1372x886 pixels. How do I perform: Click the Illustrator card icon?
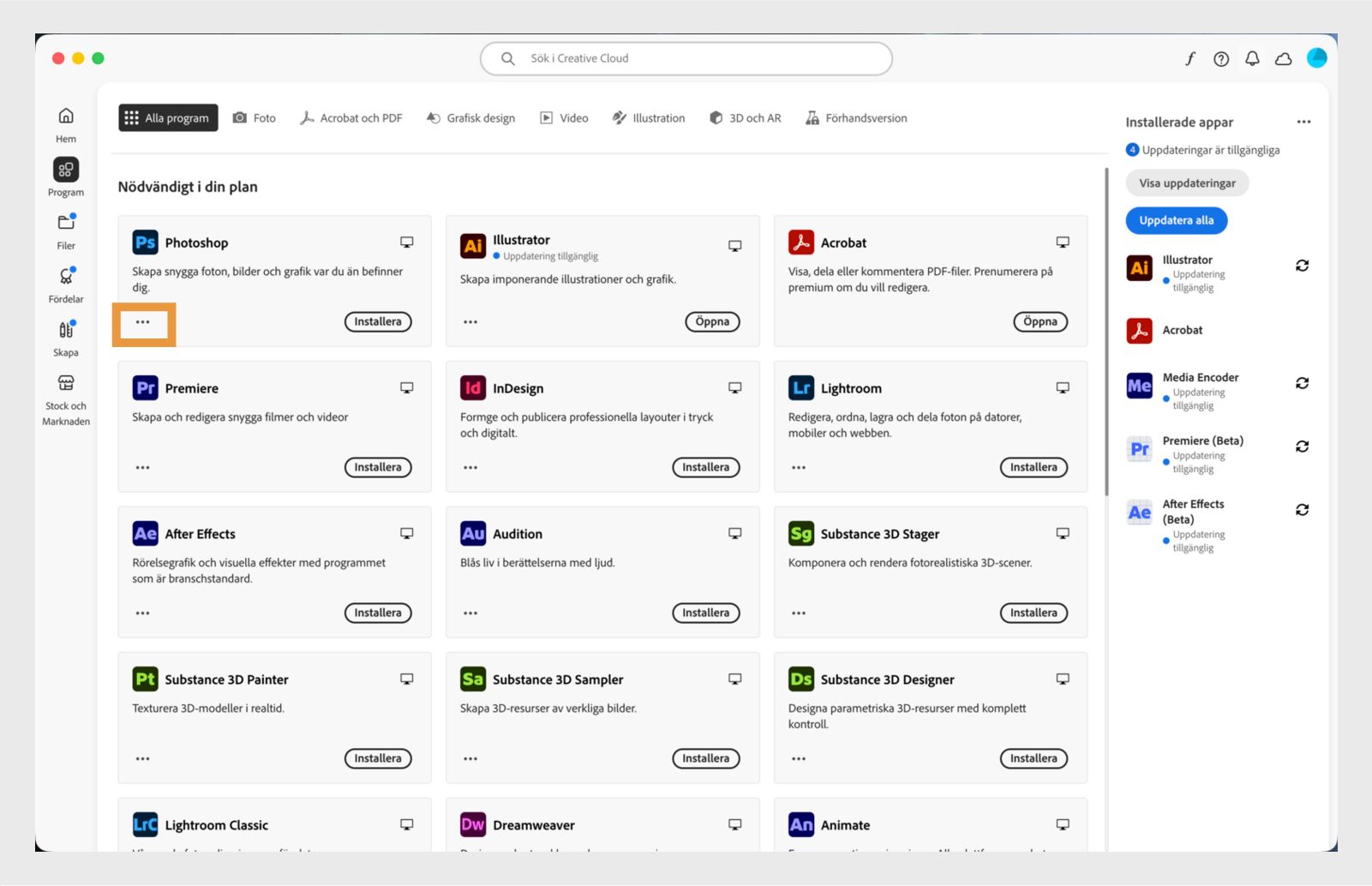tap(473, 246)
